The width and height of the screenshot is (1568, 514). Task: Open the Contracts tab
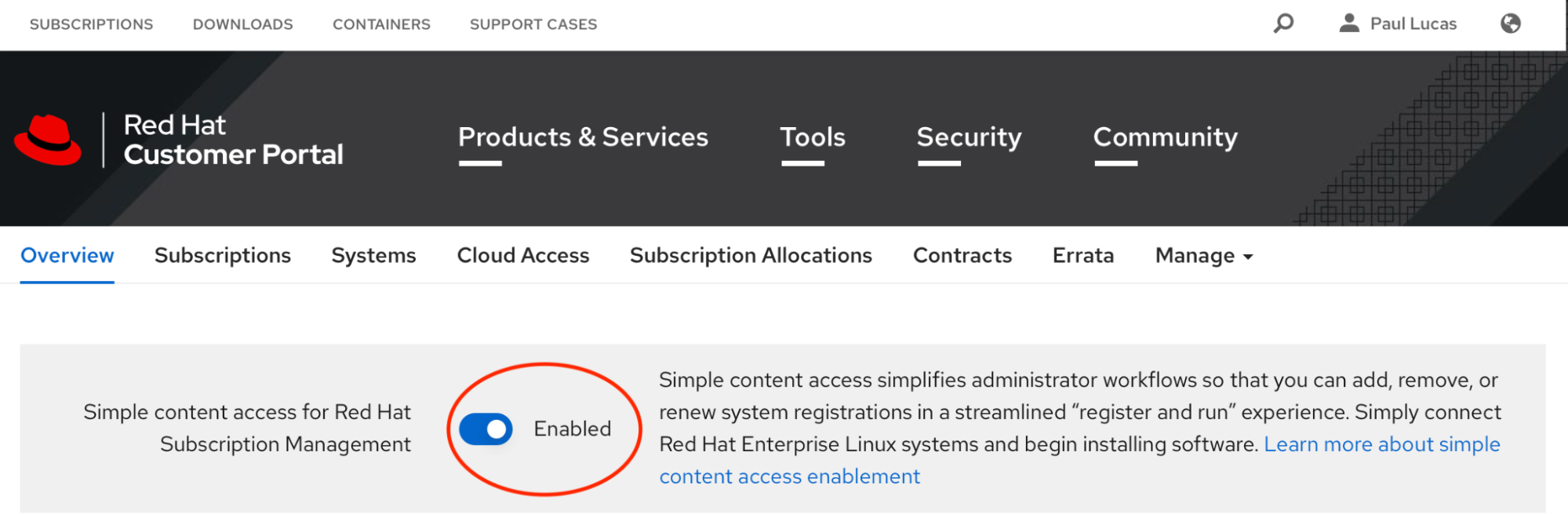click(962, 256)
